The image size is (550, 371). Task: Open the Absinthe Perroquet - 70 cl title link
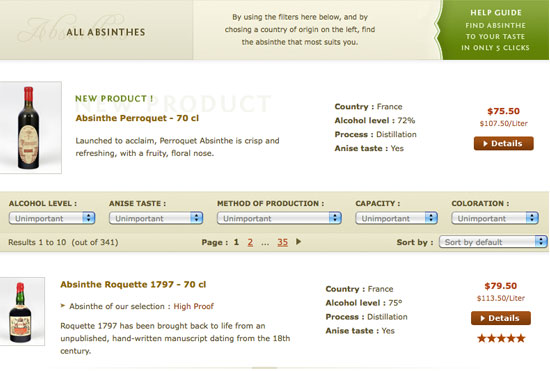tap(137, 118)
